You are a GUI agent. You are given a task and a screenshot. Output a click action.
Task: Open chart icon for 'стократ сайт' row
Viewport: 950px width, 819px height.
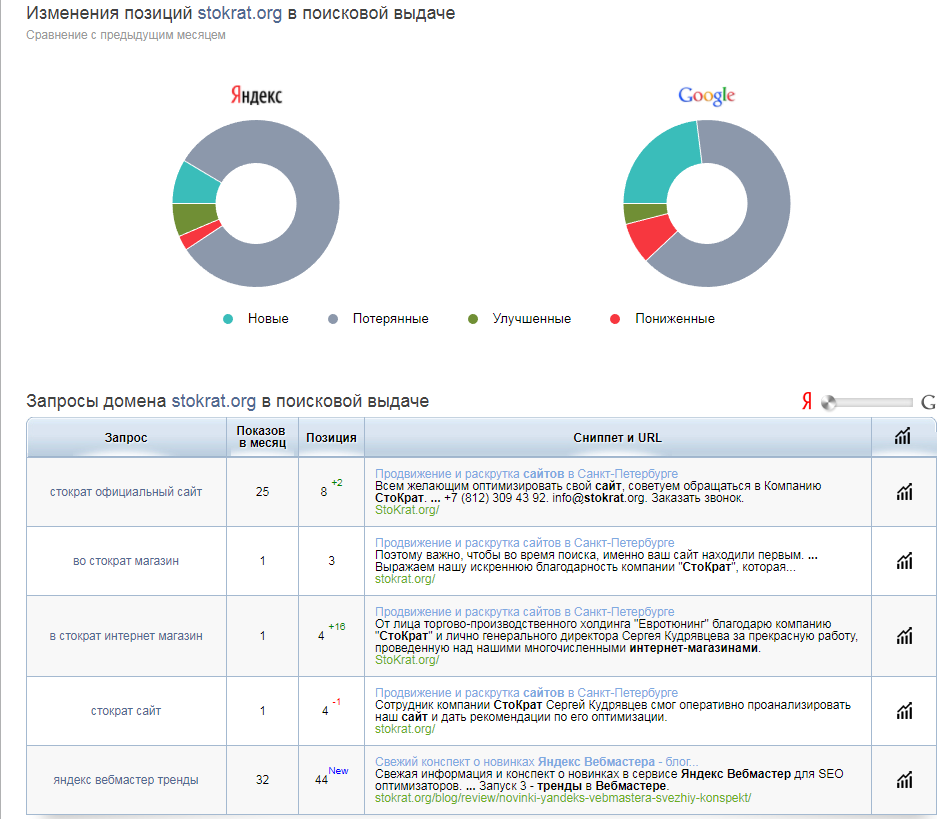tap(904, 711)
